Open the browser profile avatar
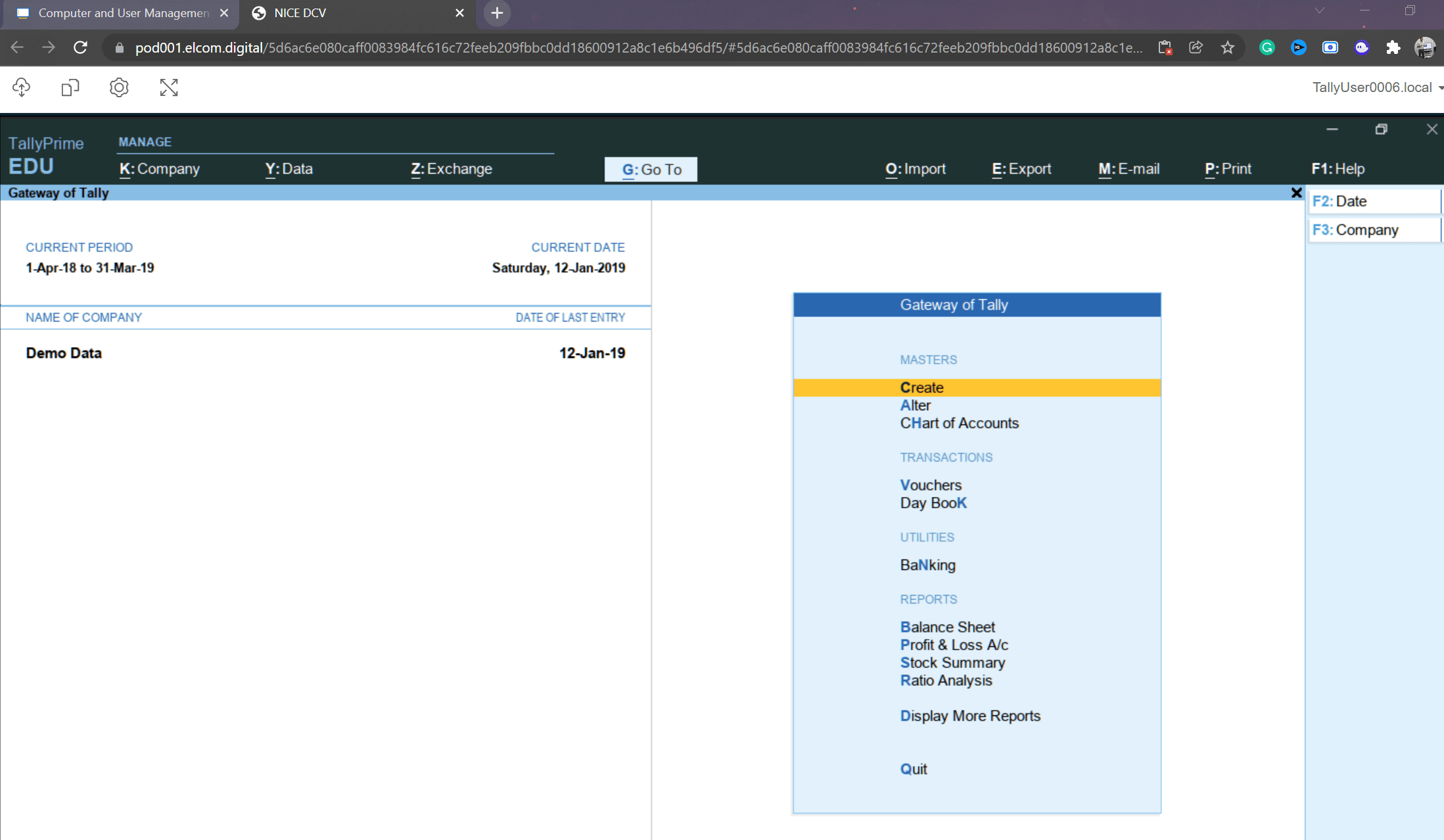Image resolution: width=1444 pixels, height=840 pixels. click(x=1424, y=47)
